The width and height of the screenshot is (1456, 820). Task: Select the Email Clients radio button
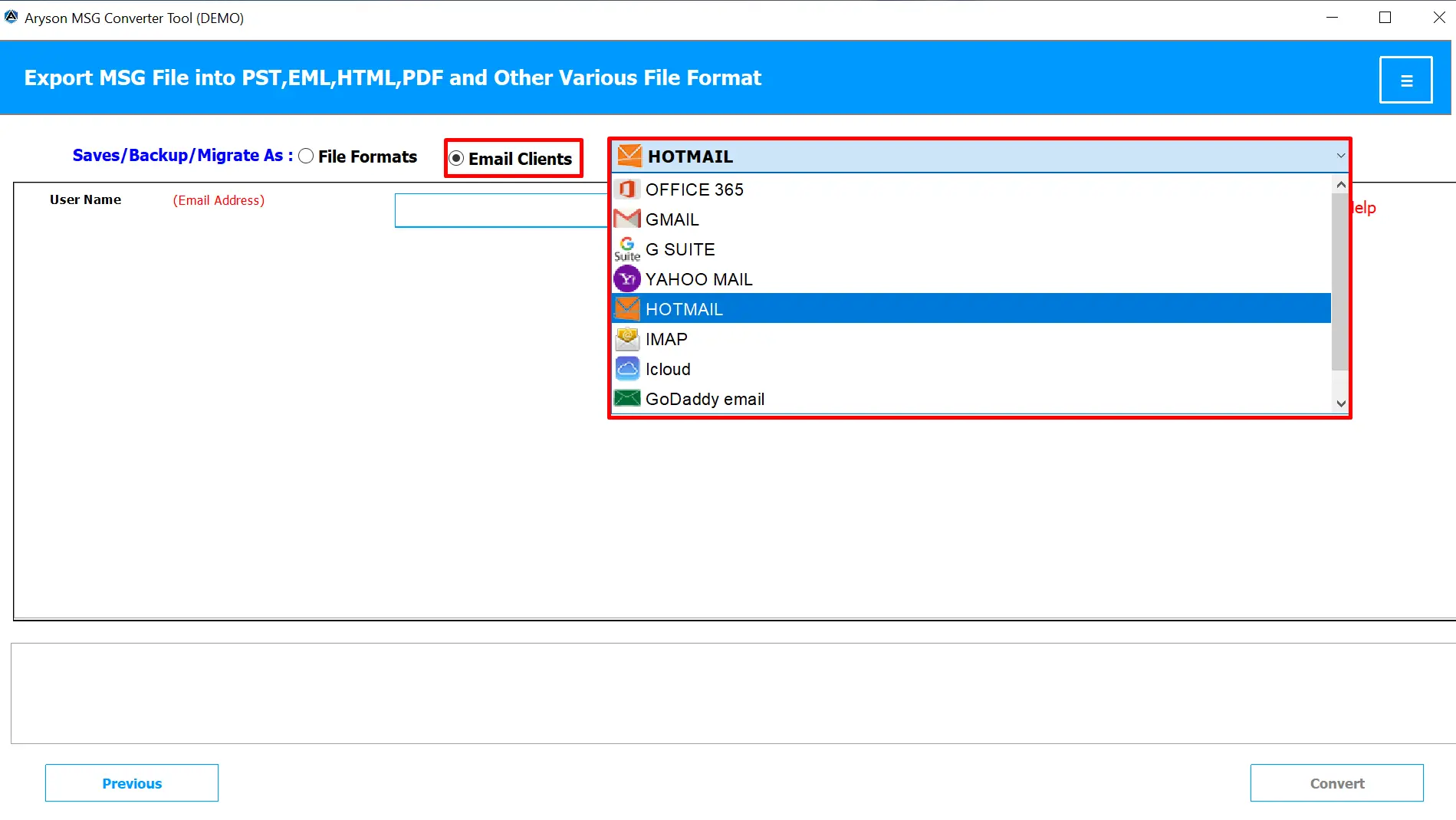point(456,159)
